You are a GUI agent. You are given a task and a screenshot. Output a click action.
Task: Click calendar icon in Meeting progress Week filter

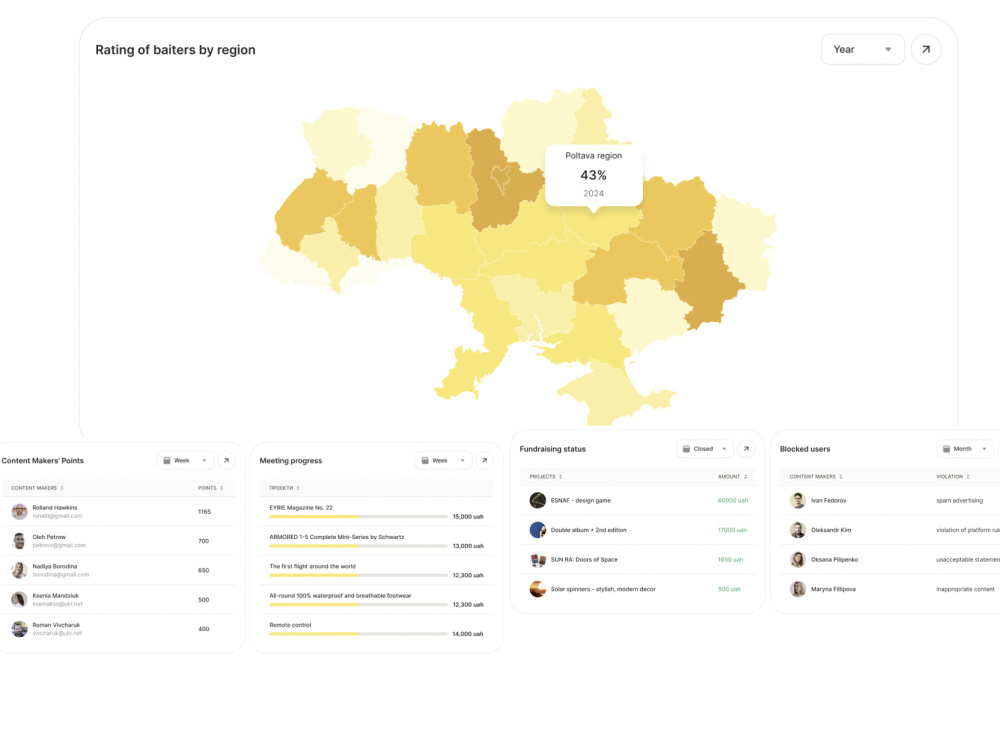pyautogui.click(x=425, y=460)
